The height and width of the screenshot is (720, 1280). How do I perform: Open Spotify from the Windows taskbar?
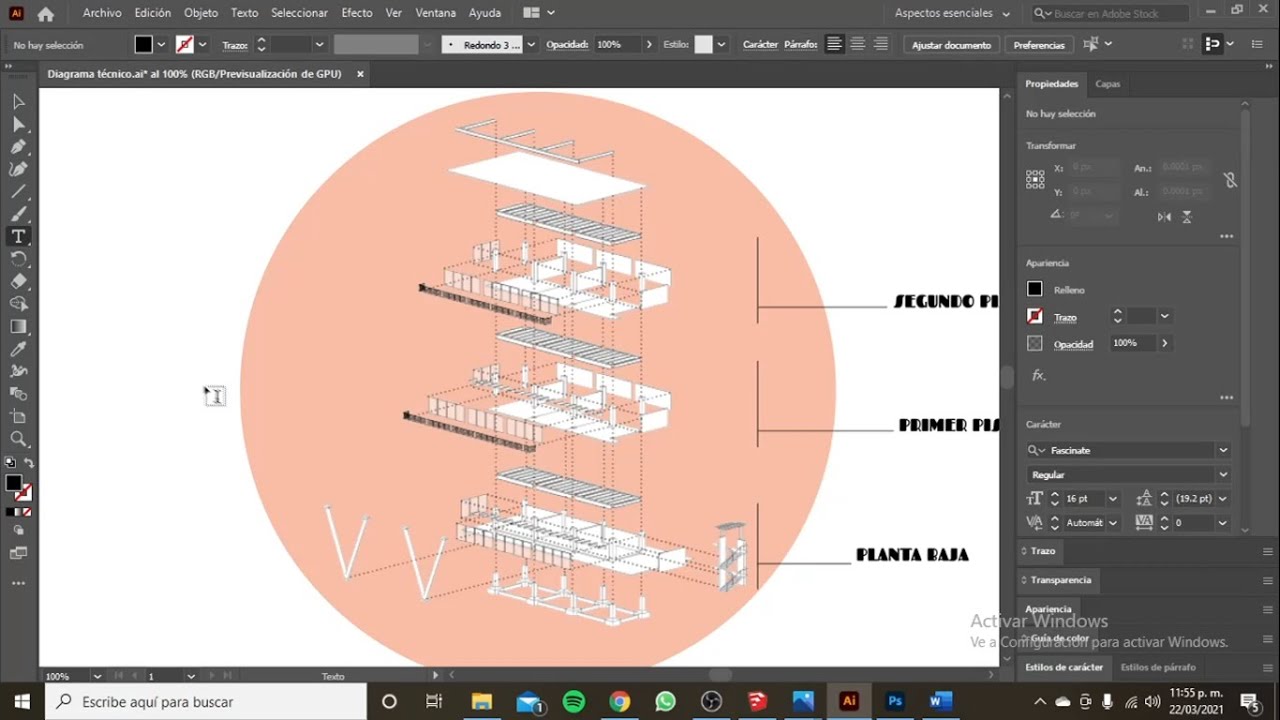coord(574,701)
